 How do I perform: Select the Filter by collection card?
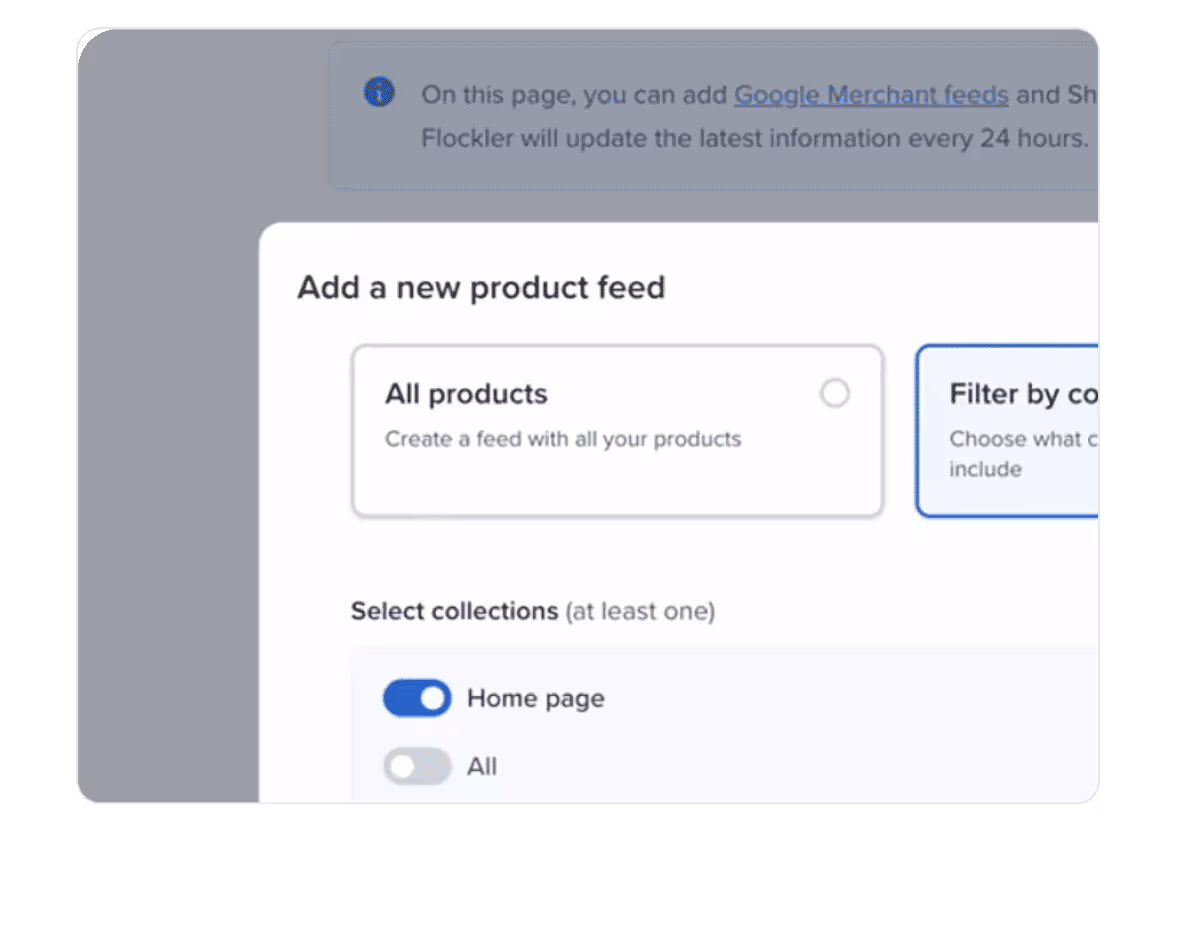point(1007,431)
